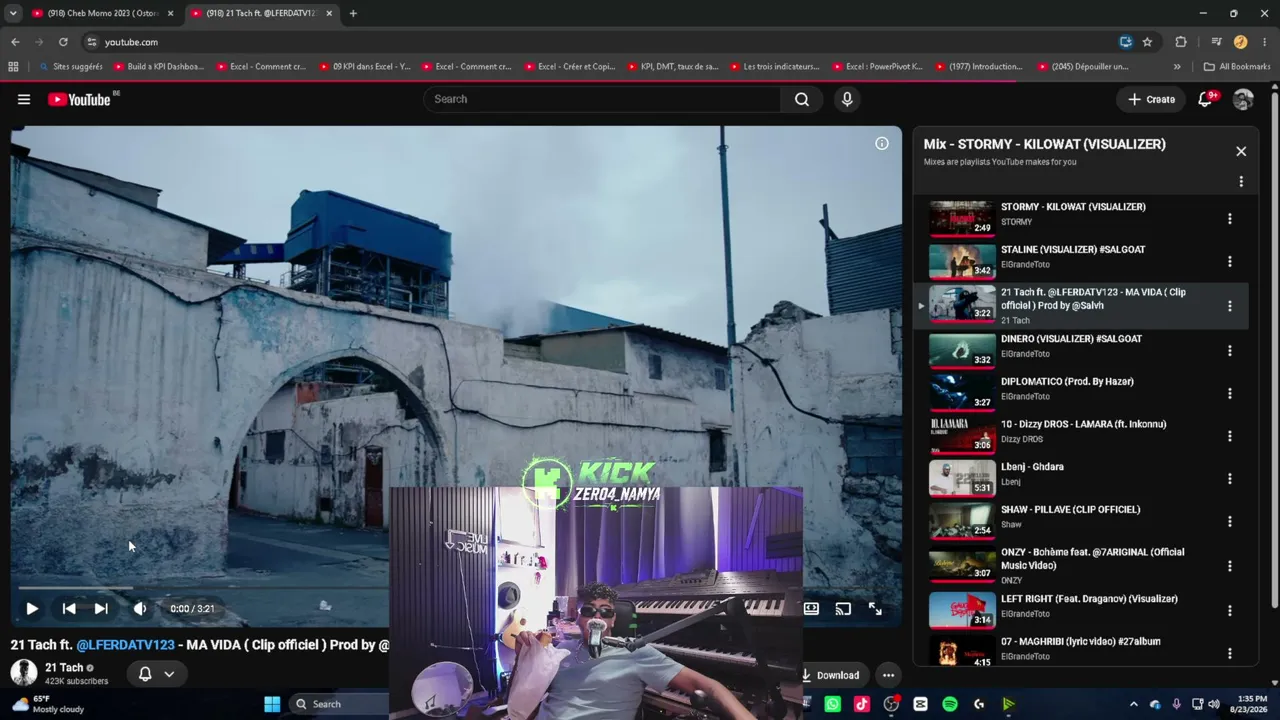Go to the YouTube home logo
The image size is (1280, 720).
[79, 99]
